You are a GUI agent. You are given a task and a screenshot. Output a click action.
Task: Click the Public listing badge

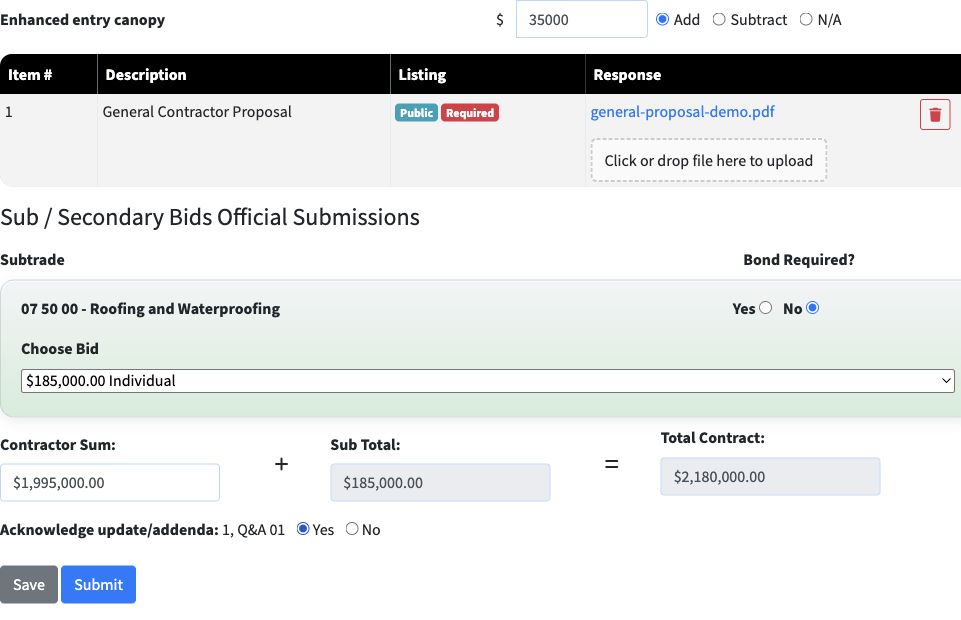click(416, 113)
